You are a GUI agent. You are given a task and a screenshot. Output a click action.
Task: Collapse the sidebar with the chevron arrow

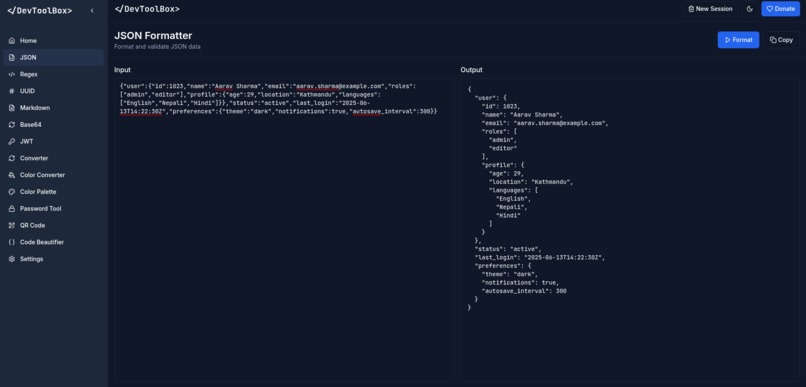click(92, 10)
